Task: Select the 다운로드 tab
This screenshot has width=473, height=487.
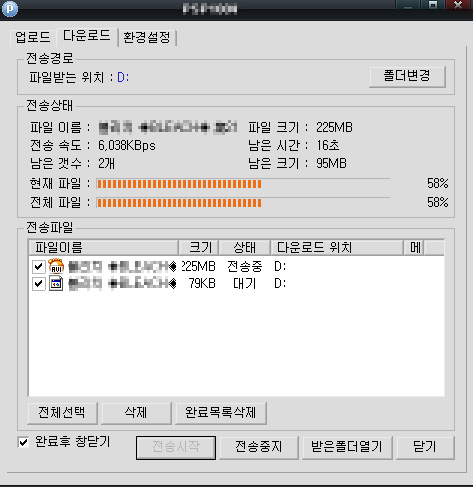Action: click(87, 35)
